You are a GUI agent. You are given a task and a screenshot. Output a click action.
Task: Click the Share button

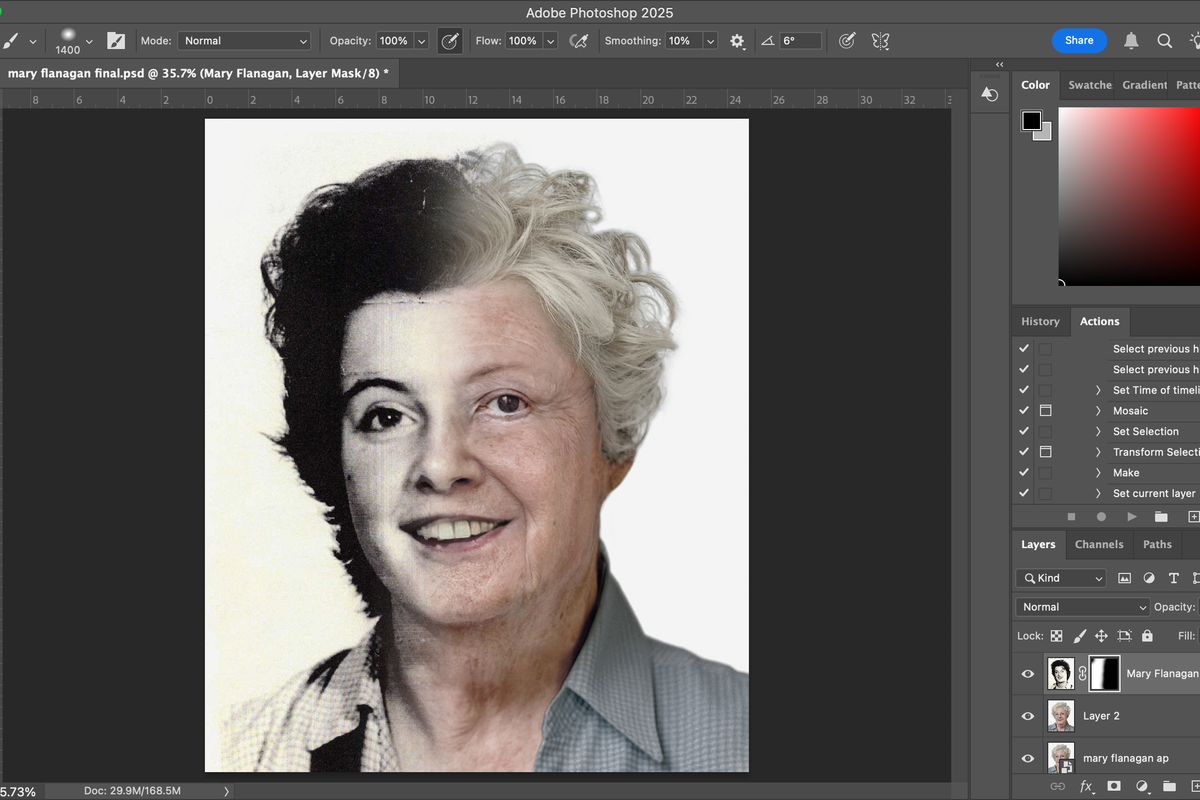click(x=1079, y=40)
